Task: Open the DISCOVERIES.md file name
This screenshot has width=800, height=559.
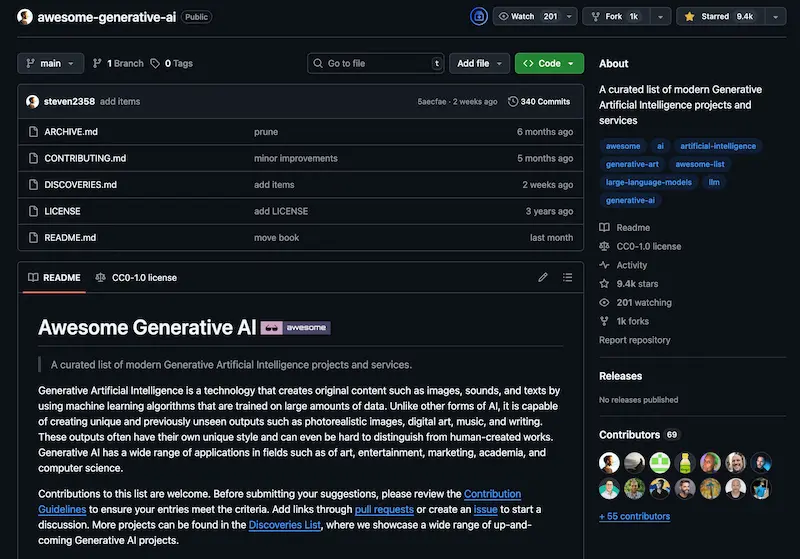Action: (81, 185)
